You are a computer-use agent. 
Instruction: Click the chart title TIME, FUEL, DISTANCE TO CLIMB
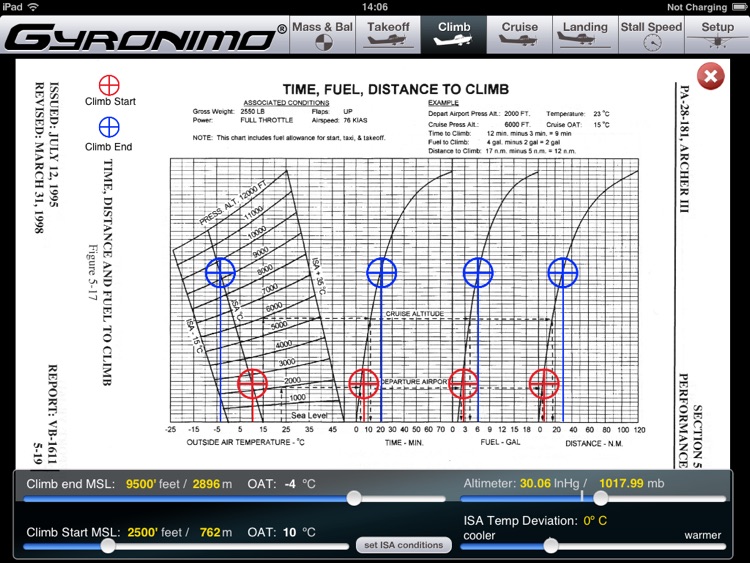(x=396, y=89)
